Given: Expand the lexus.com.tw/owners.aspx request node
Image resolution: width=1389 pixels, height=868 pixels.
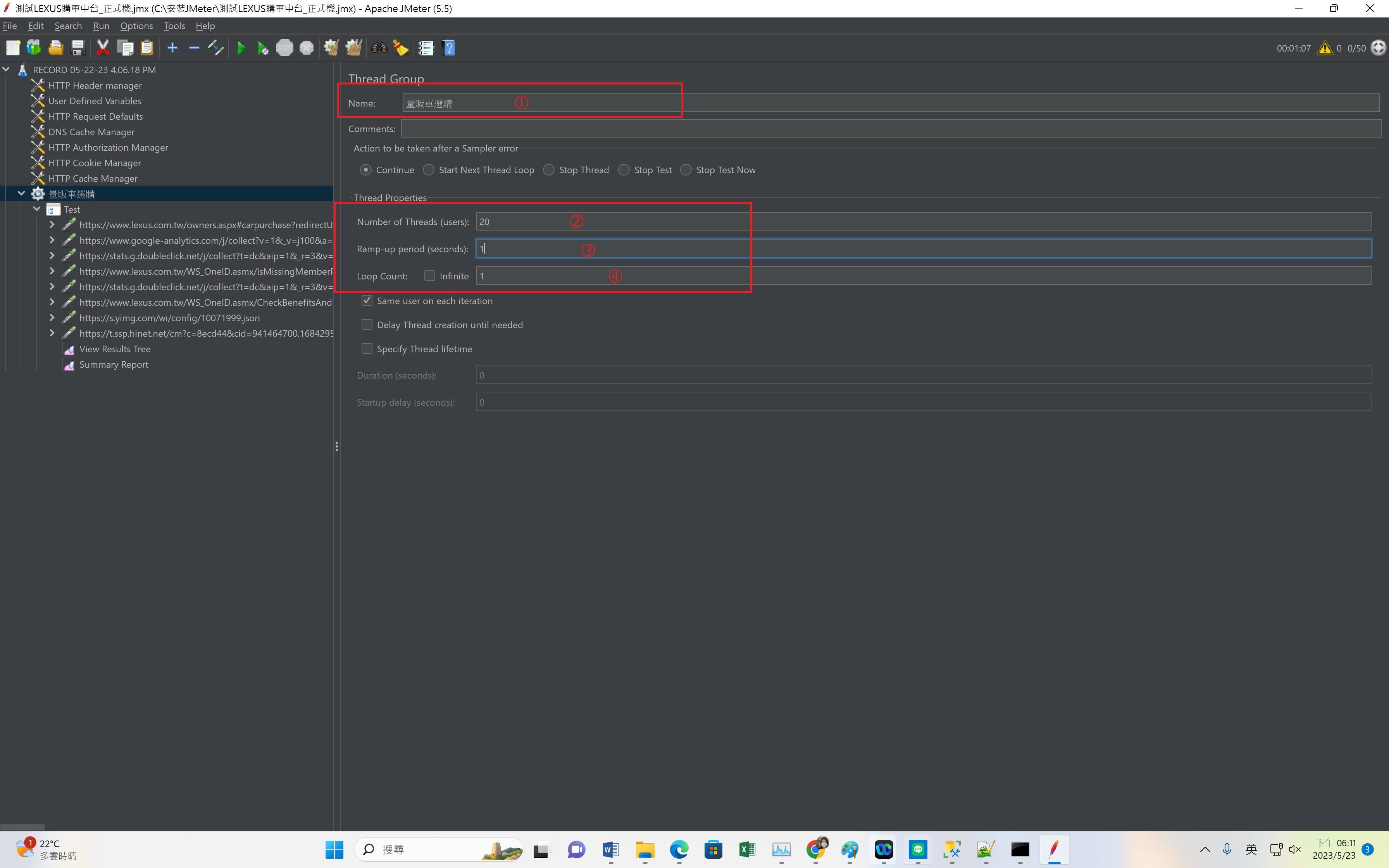Looking at the screenshot, I should pyautogui.click(x=52, y=224).
